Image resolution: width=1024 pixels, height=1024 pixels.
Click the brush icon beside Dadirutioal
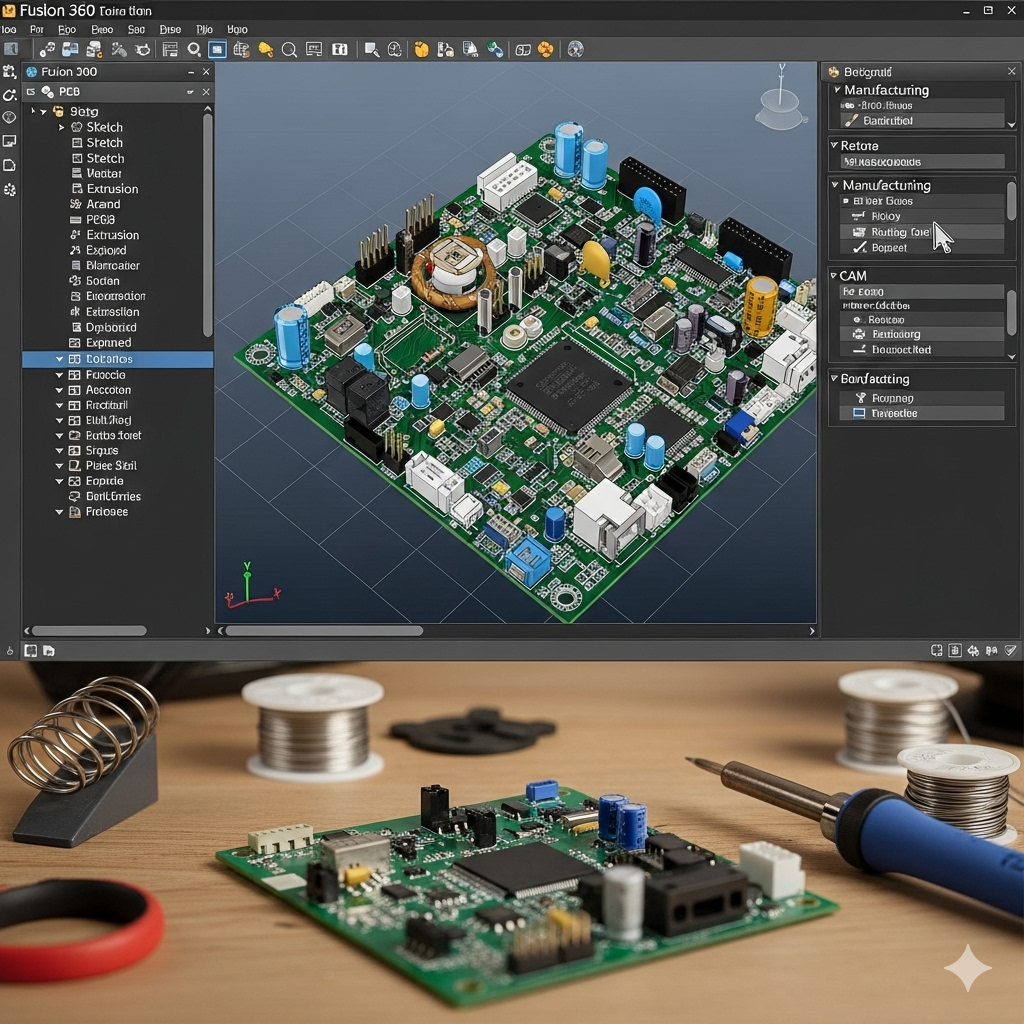coord(851,121)
